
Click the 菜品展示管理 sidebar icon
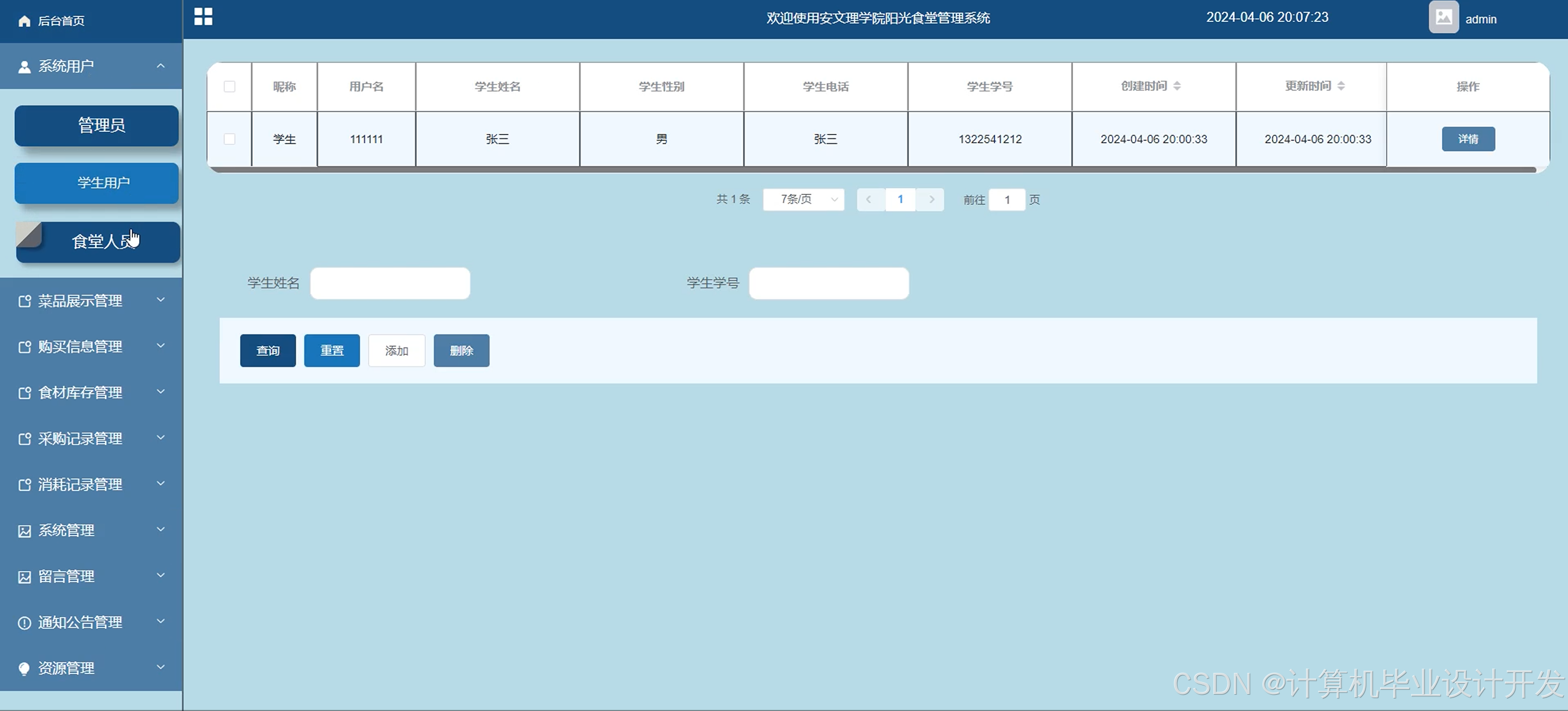pos(25,301)
